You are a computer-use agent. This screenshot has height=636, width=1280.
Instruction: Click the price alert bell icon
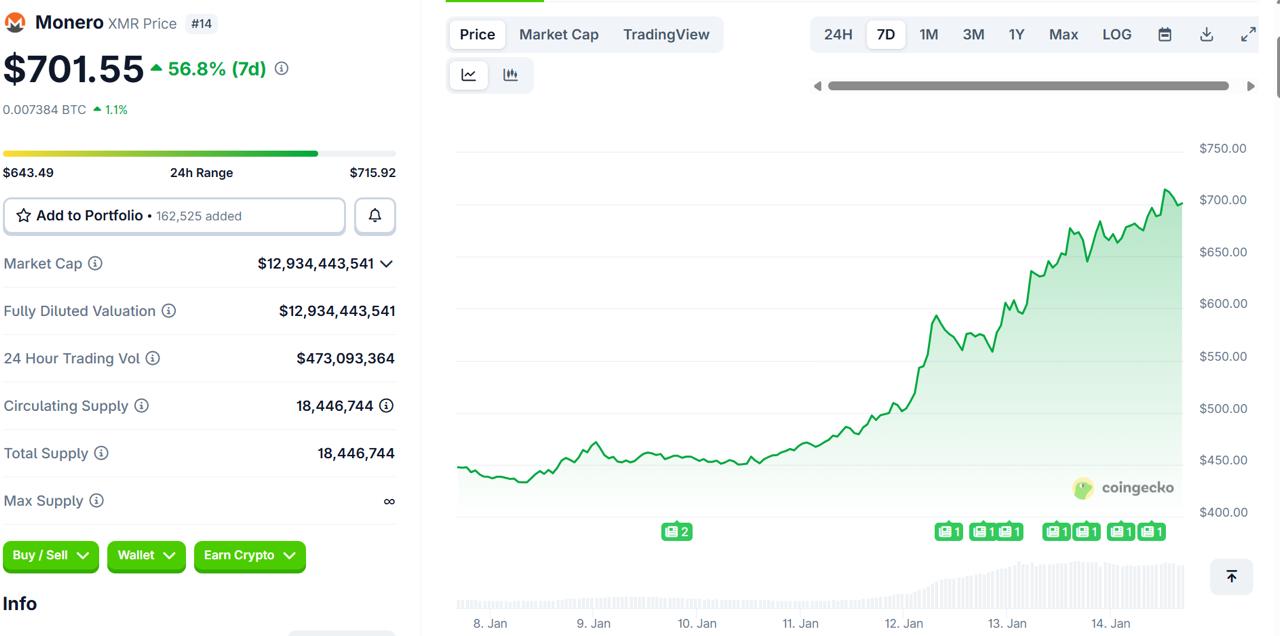(x=374, y=215)
